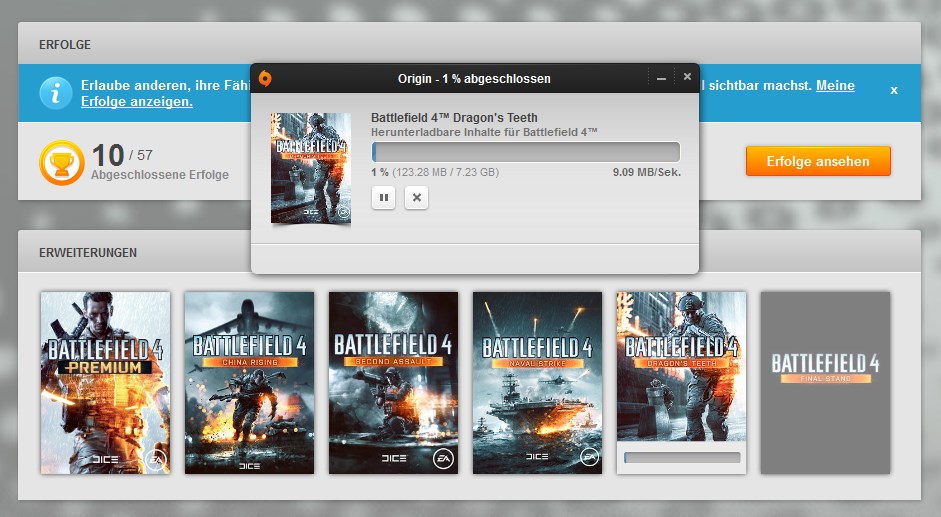Click the Erweiterungen section header
The height and width of the screenshot is (517, 941).
[88, 253]
